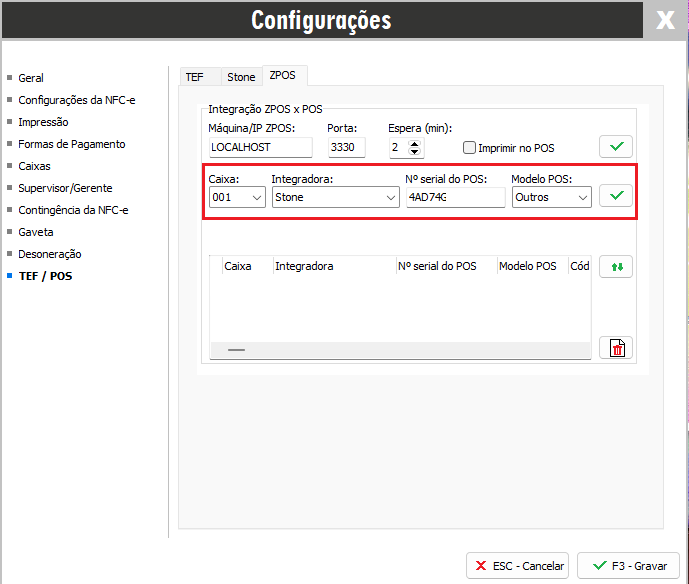
Task: Click the Nº serial do POS field
Action: click(455, 198)
